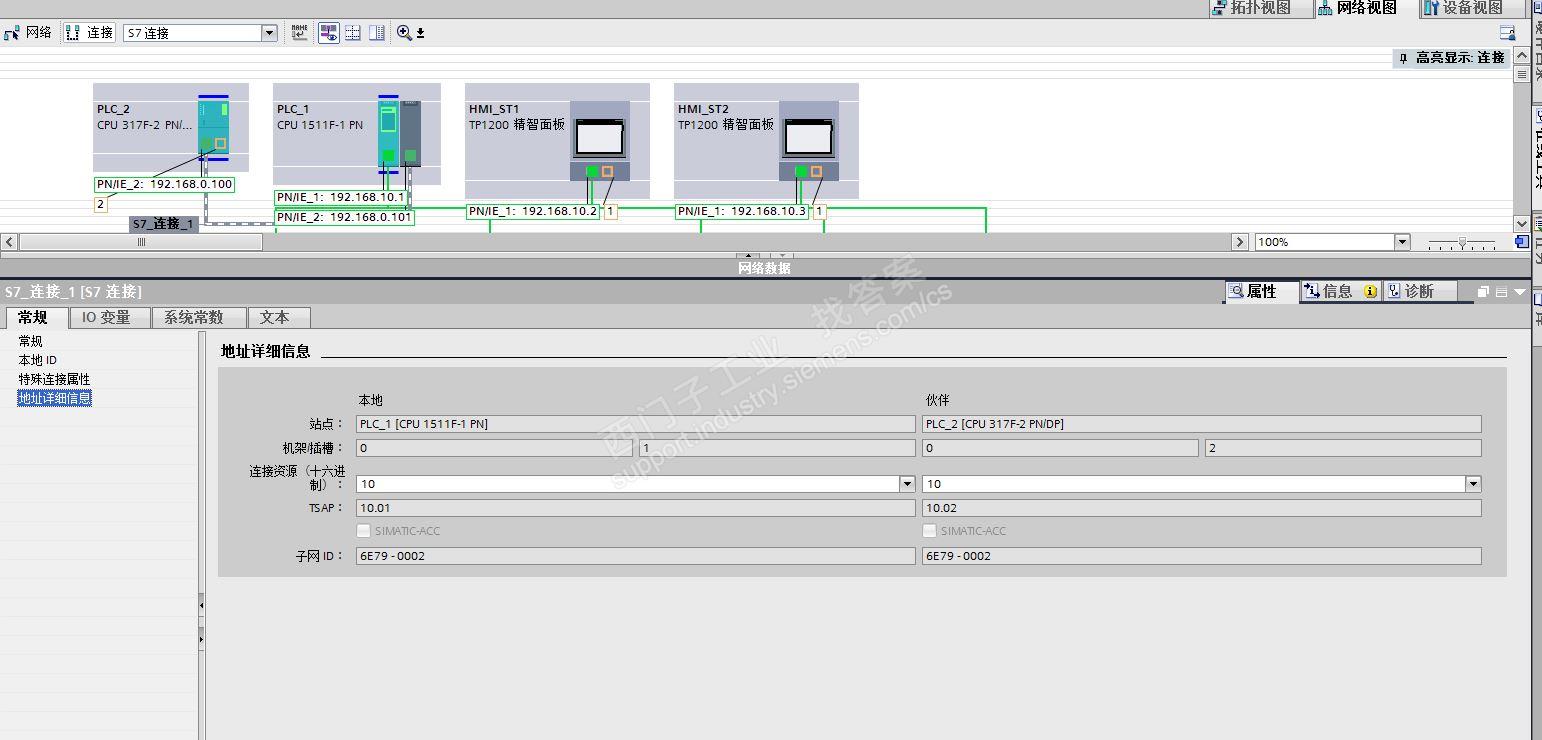Select 特殊连接属性 in the navigation tree
1542x740 pixels.
point(54,379)
